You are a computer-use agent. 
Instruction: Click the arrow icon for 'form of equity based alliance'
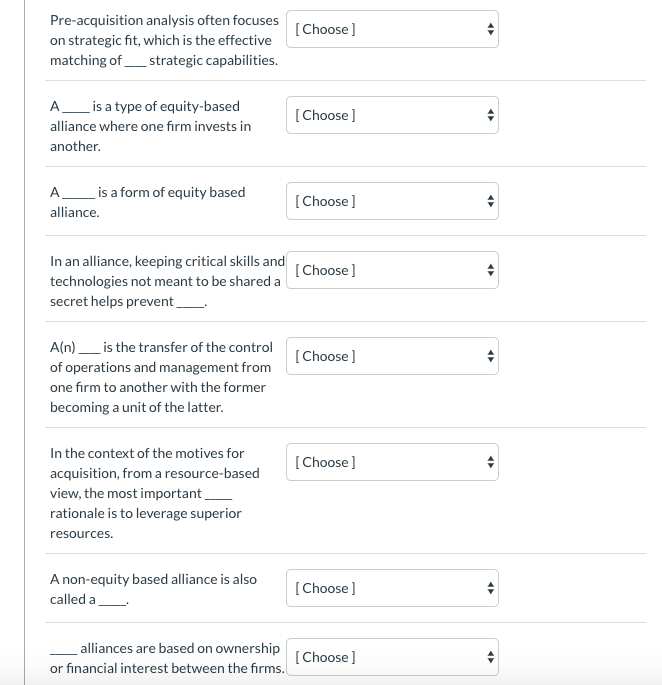point(489,201)
